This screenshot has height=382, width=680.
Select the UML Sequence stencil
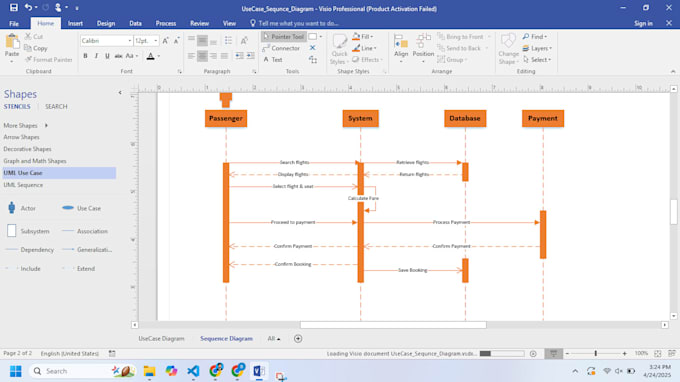[x=23, y=185]
